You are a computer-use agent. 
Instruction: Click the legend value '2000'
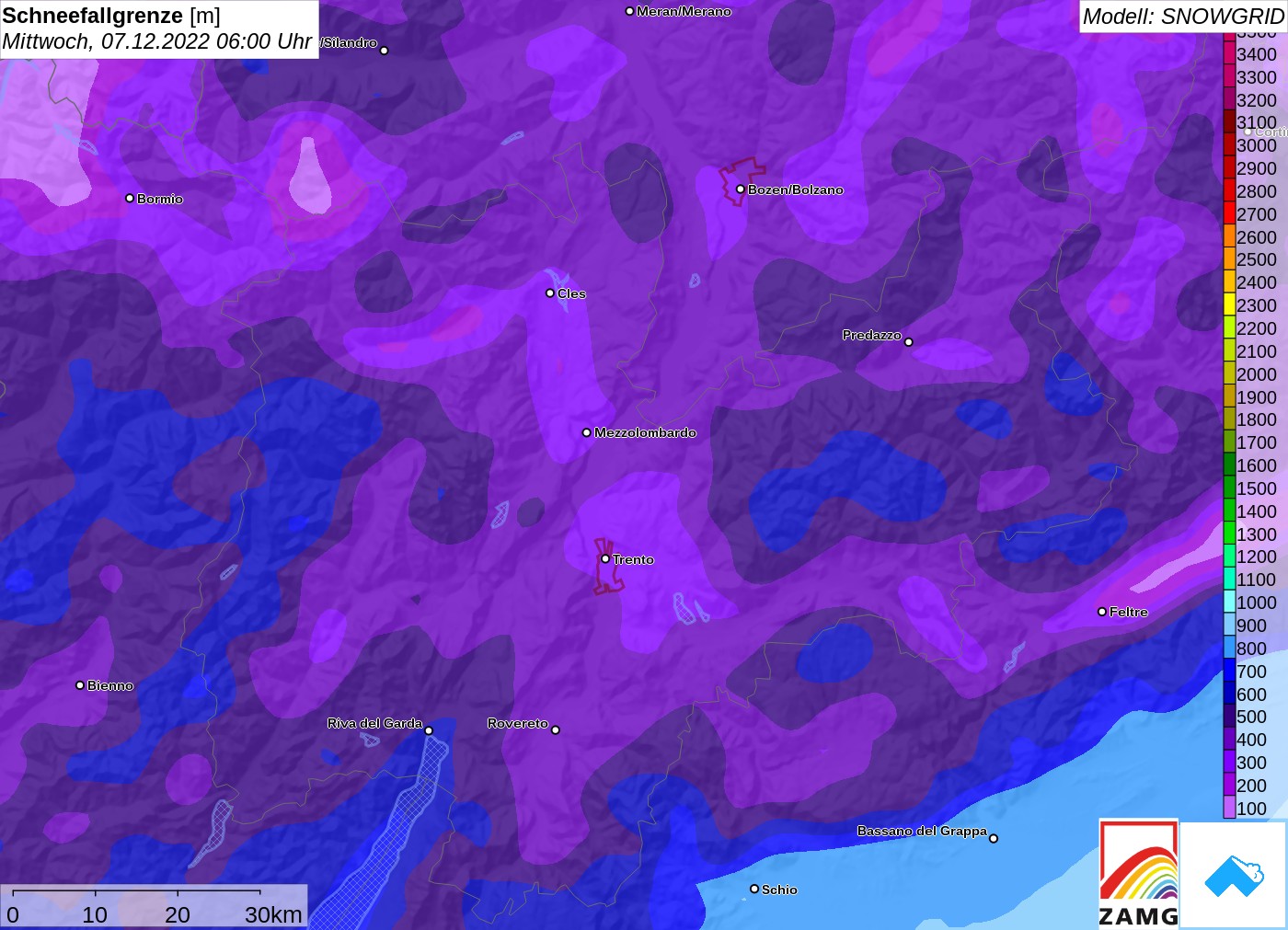pos(1257,374)
